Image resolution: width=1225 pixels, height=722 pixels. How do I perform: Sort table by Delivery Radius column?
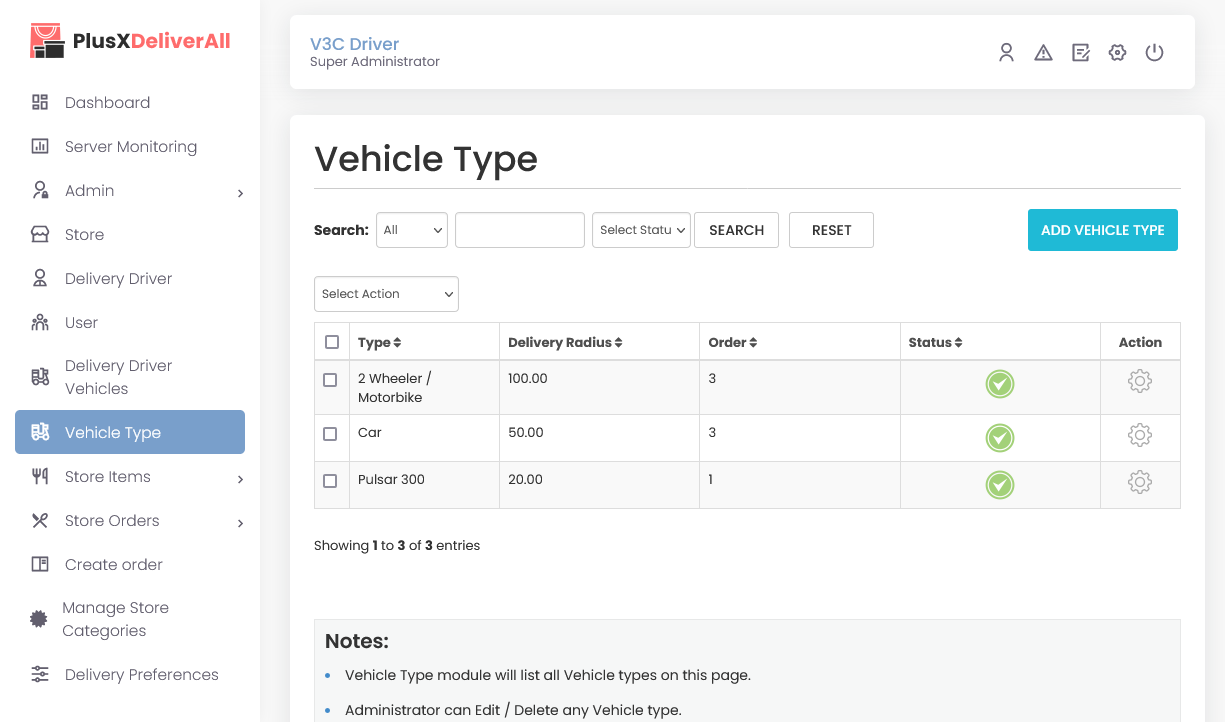[x=565, y=342]
